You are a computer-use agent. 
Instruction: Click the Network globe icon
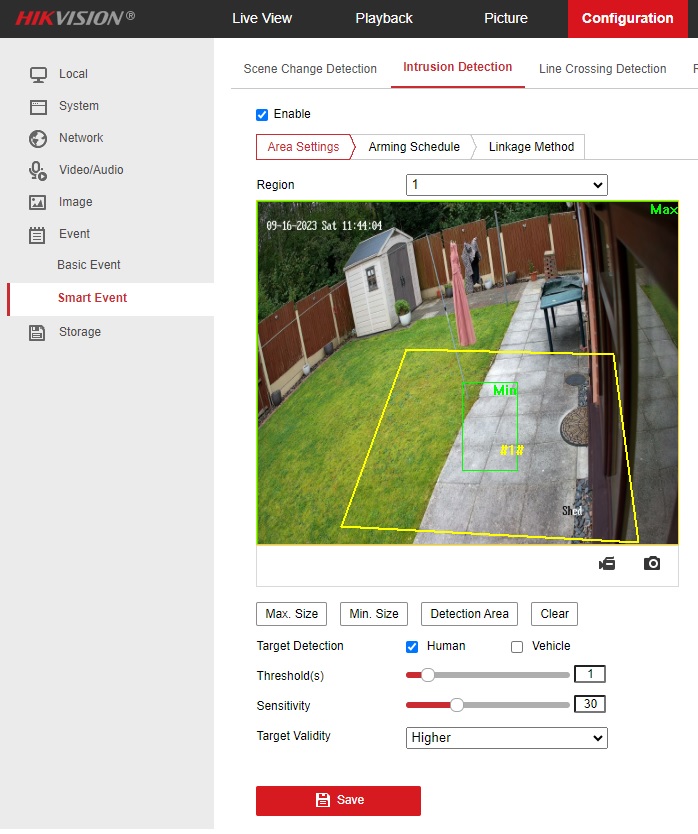38,138
